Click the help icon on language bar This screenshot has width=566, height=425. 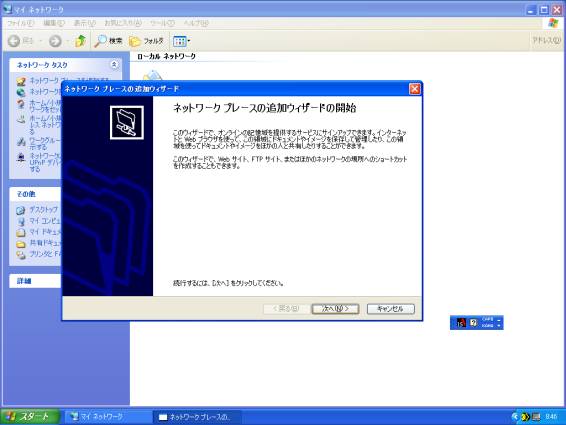[x=473, y=322]
